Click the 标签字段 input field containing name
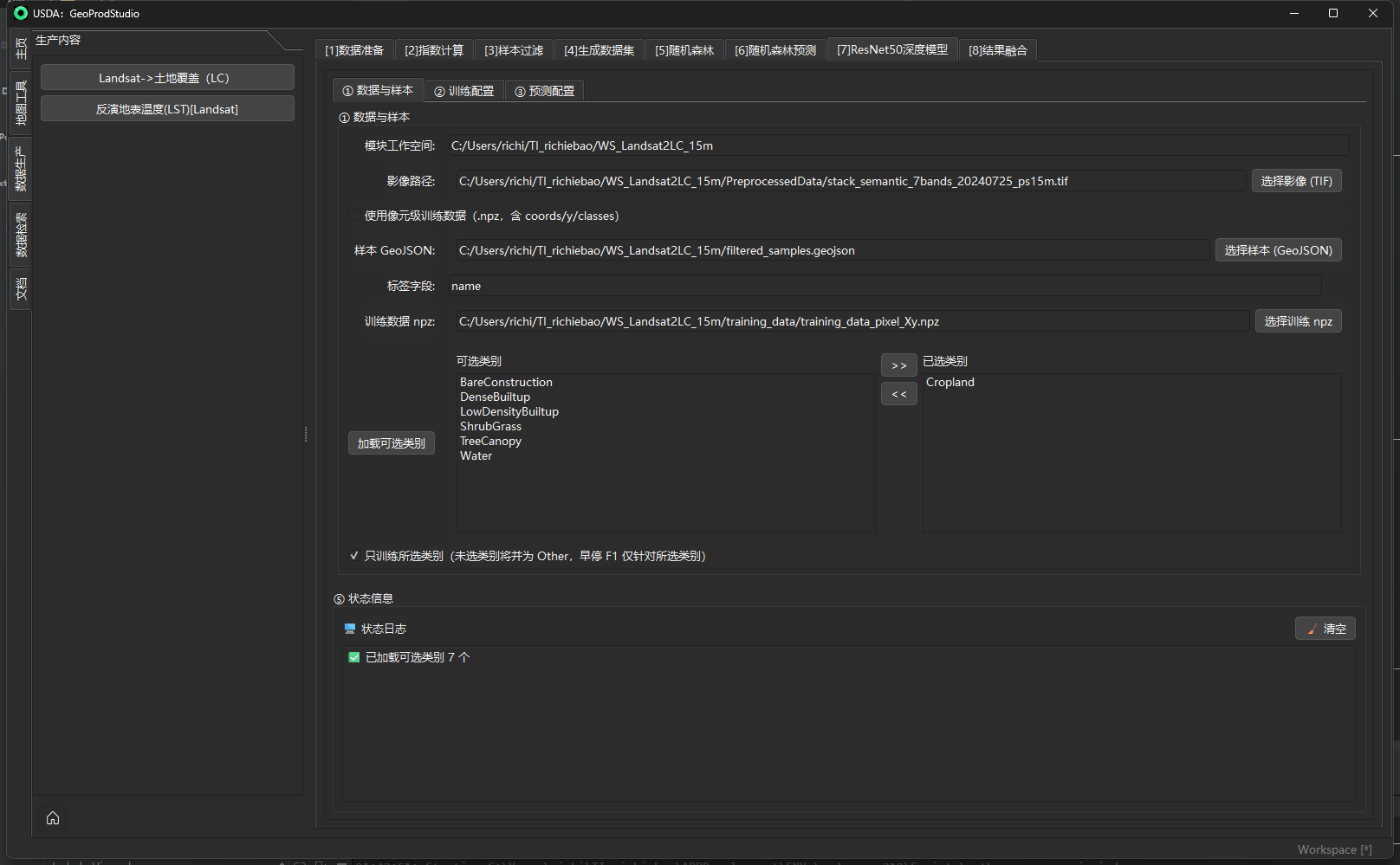Screen dimensions: 1400x865 884,286
